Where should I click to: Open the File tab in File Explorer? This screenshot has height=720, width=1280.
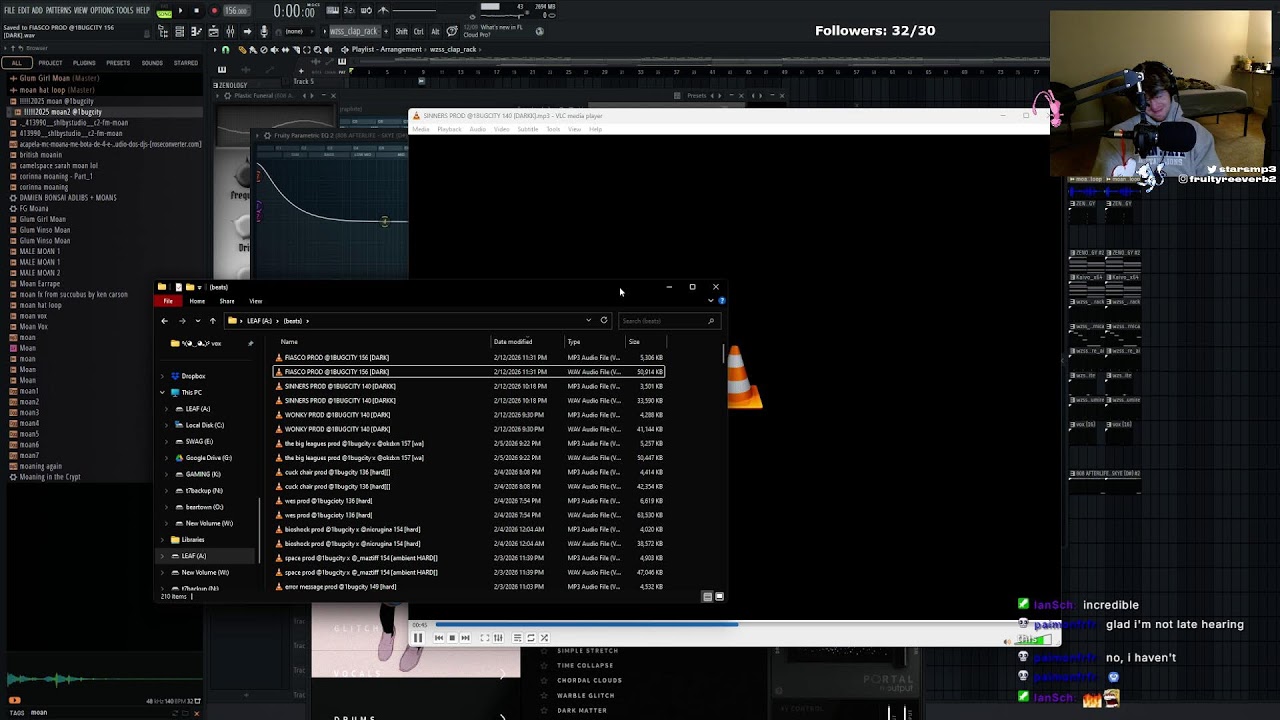tap(168, 301)
